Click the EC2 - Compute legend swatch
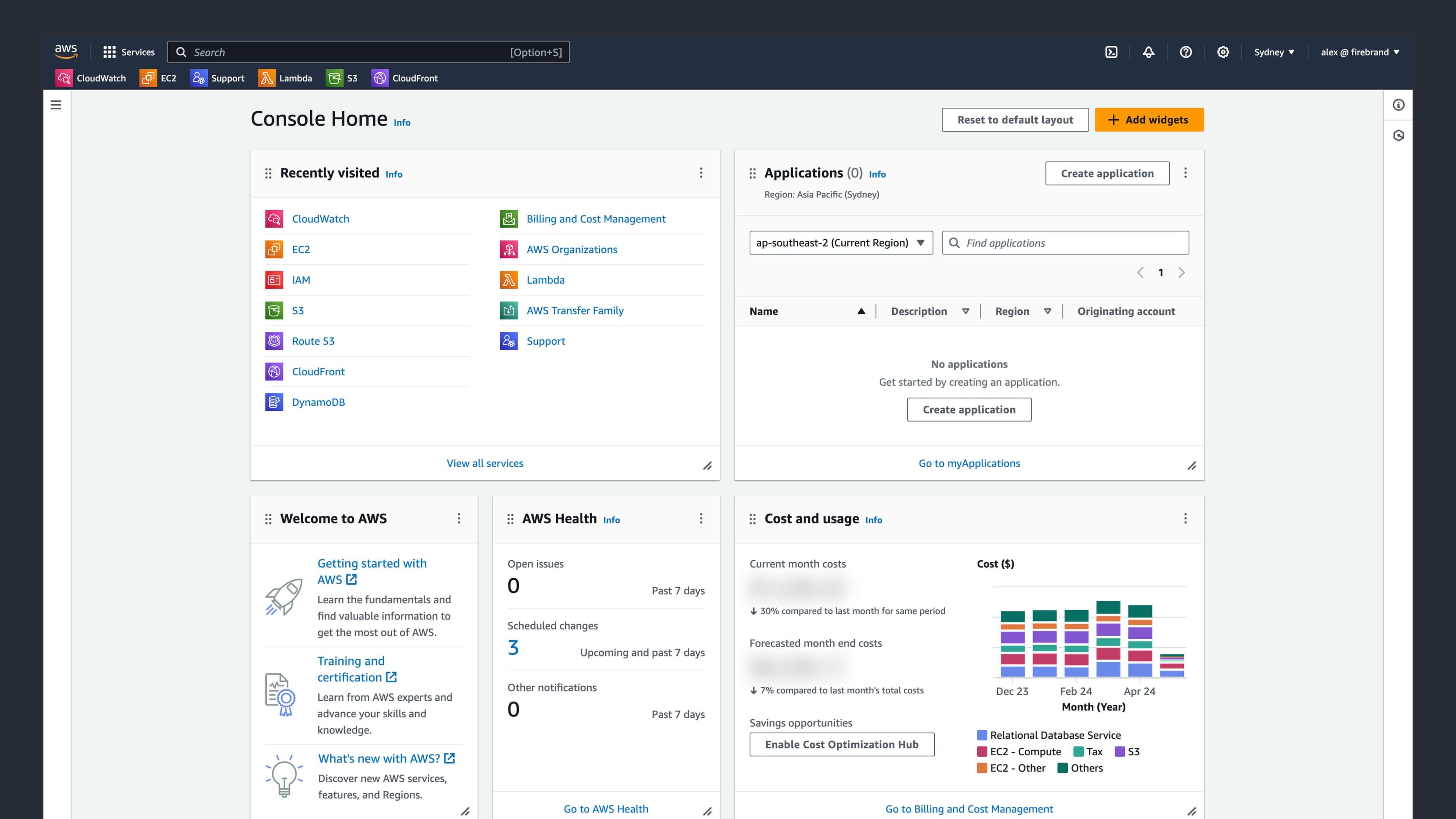 pyautogui.click(x=982, y=751)
